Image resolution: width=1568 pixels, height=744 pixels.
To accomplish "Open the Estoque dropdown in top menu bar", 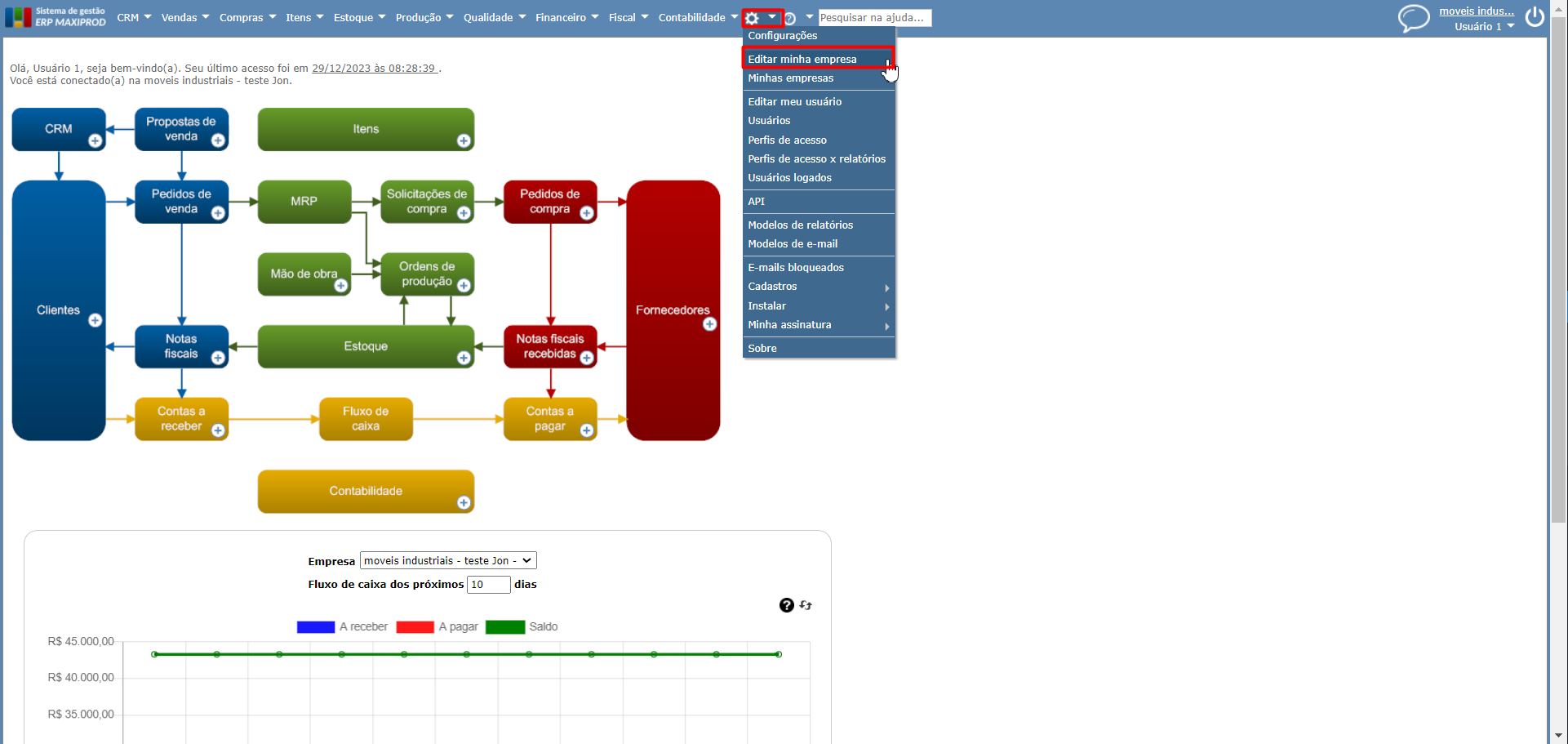I will pos(359,17).
